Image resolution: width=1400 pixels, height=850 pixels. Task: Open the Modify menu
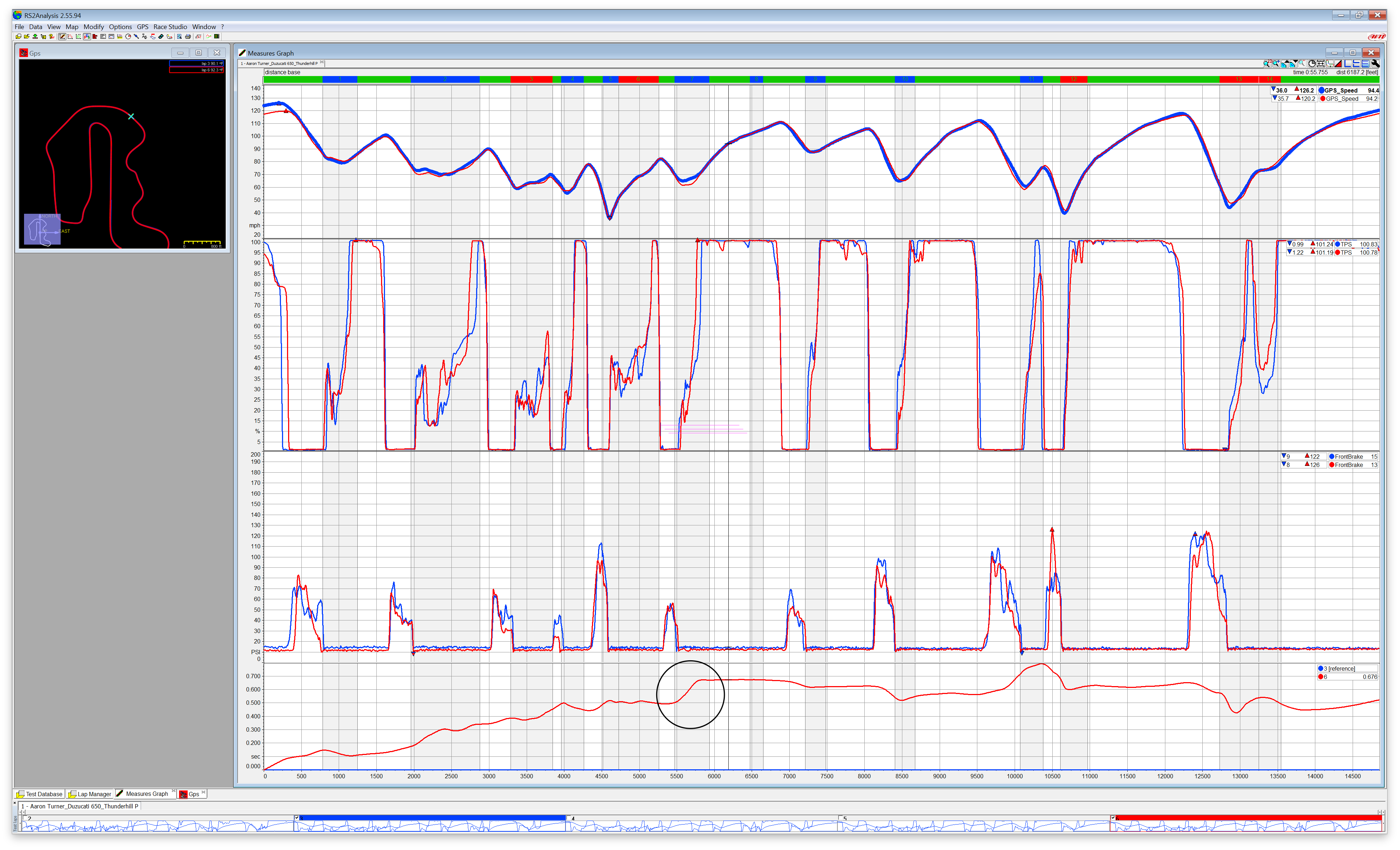[94, 27]
